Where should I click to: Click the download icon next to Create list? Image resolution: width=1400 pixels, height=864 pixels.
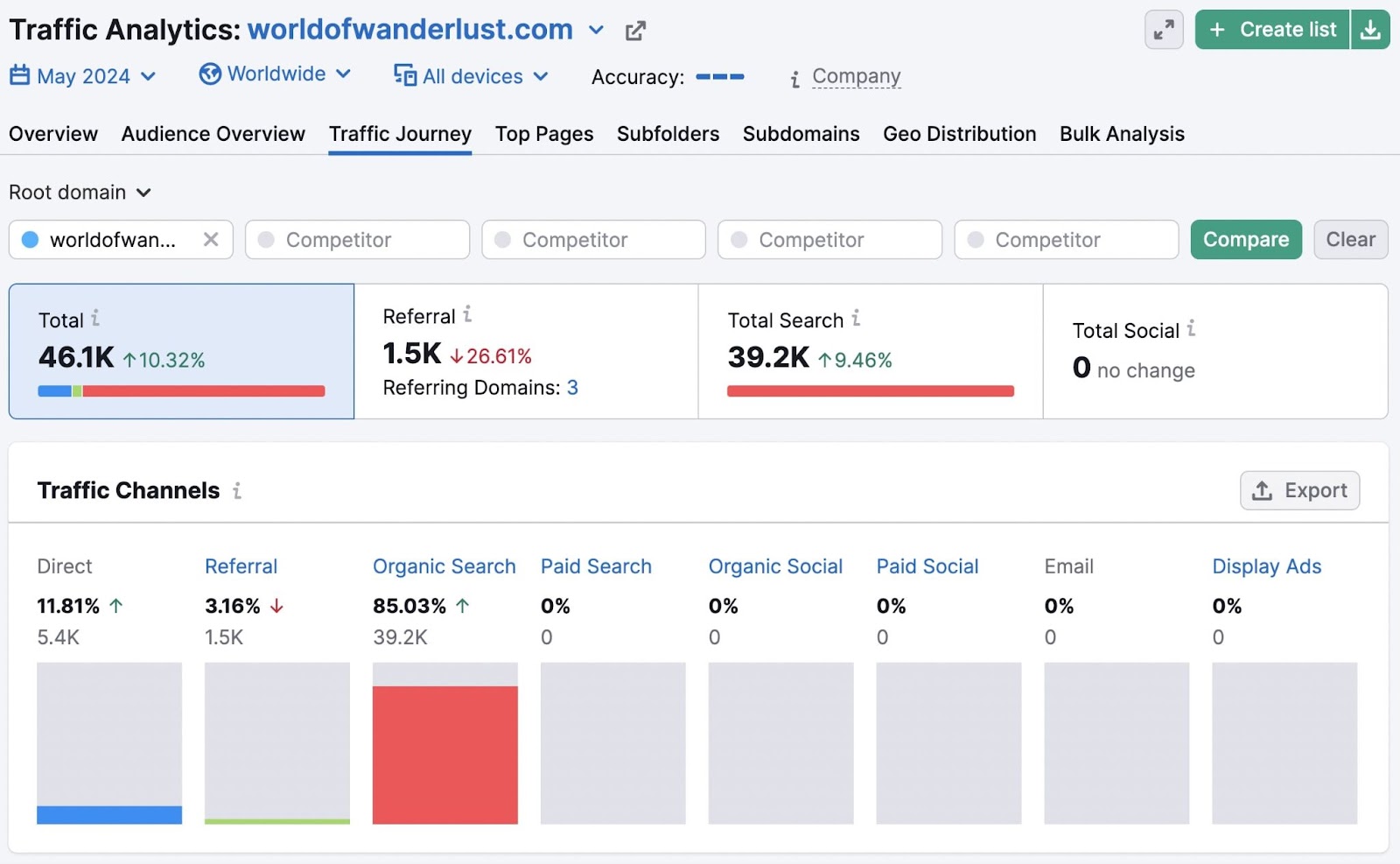click(1370, 30)
